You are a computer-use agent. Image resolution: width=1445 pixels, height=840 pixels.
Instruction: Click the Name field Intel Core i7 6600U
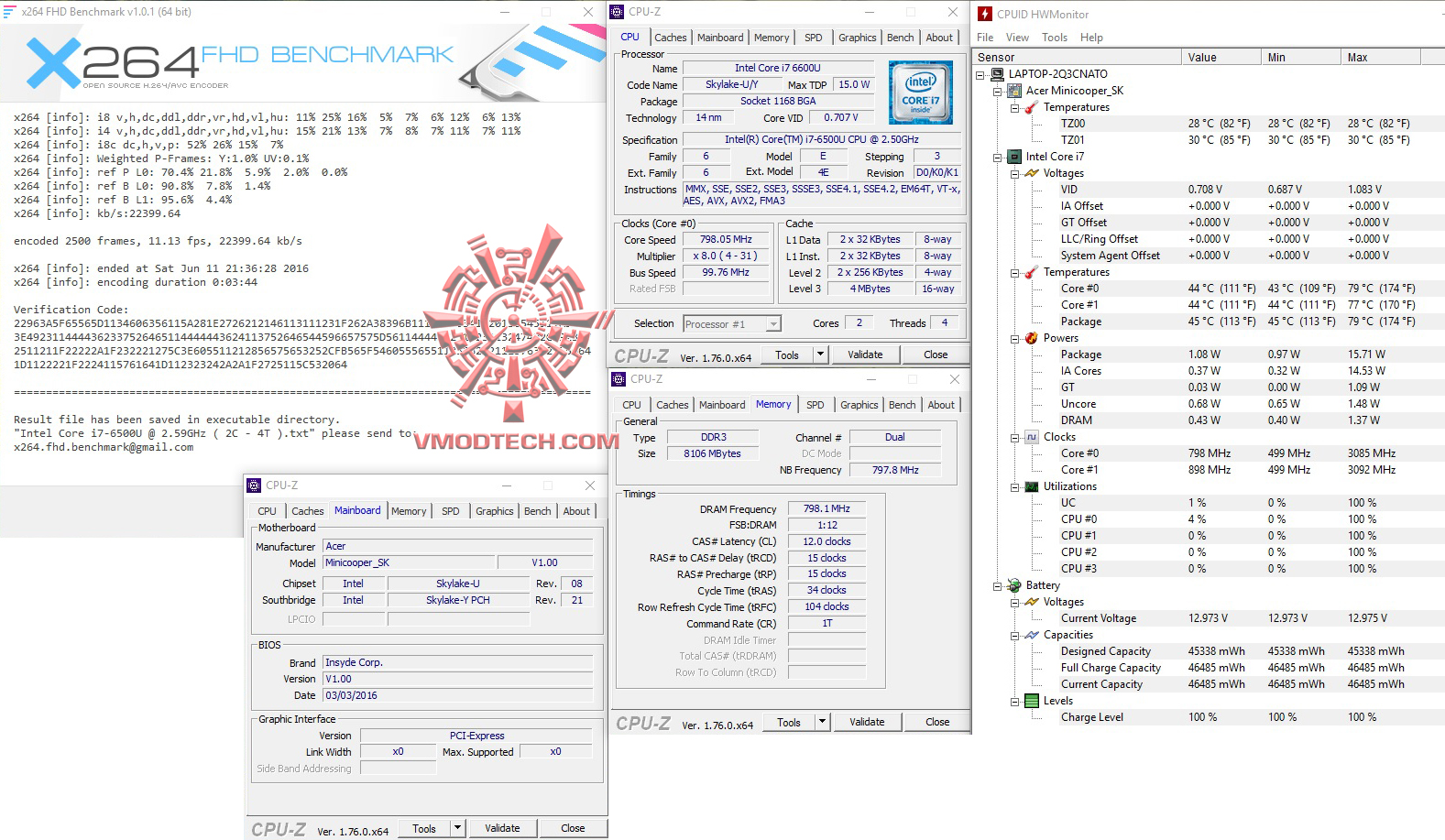(777, 68)
